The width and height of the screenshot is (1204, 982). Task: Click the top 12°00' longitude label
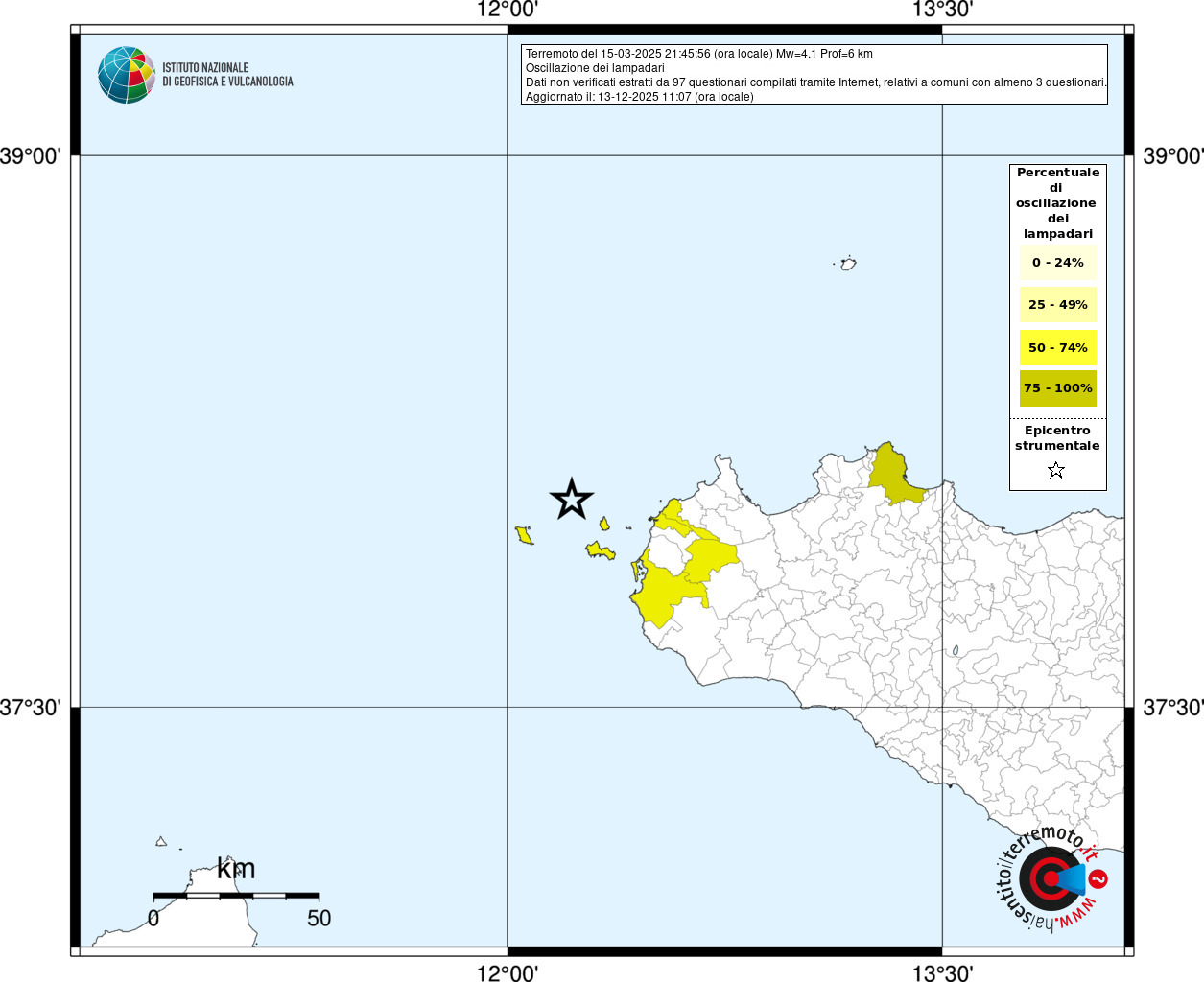[508, 11]
